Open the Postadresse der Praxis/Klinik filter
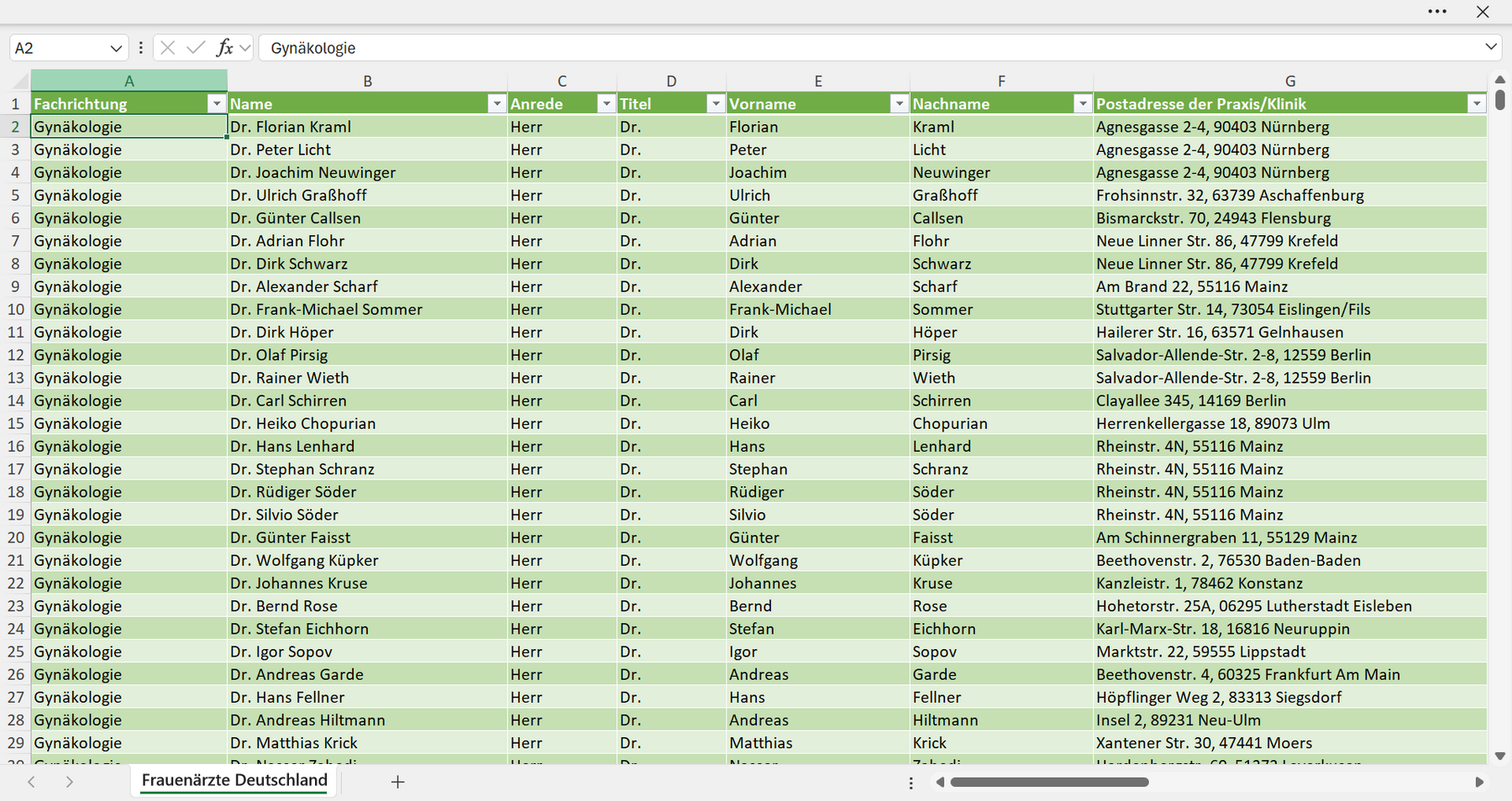1512x801 pixels. (x=1477, y=103)
